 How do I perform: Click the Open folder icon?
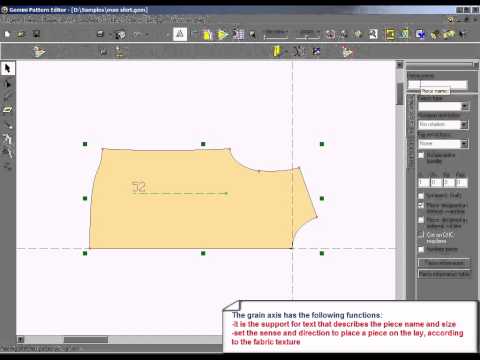[x=21, y=34]
